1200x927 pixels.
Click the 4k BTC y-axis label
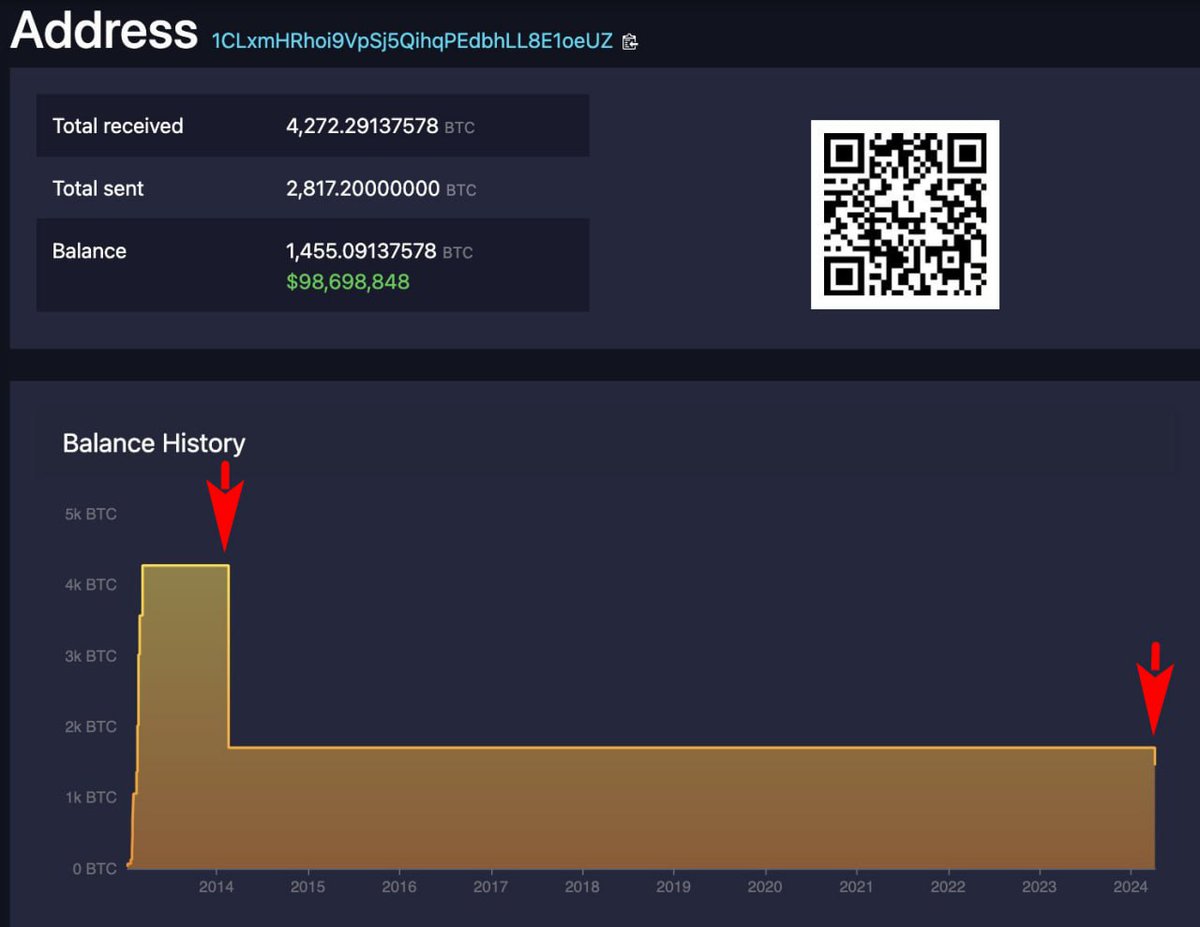pyautogui.click(x=91, y=585)
